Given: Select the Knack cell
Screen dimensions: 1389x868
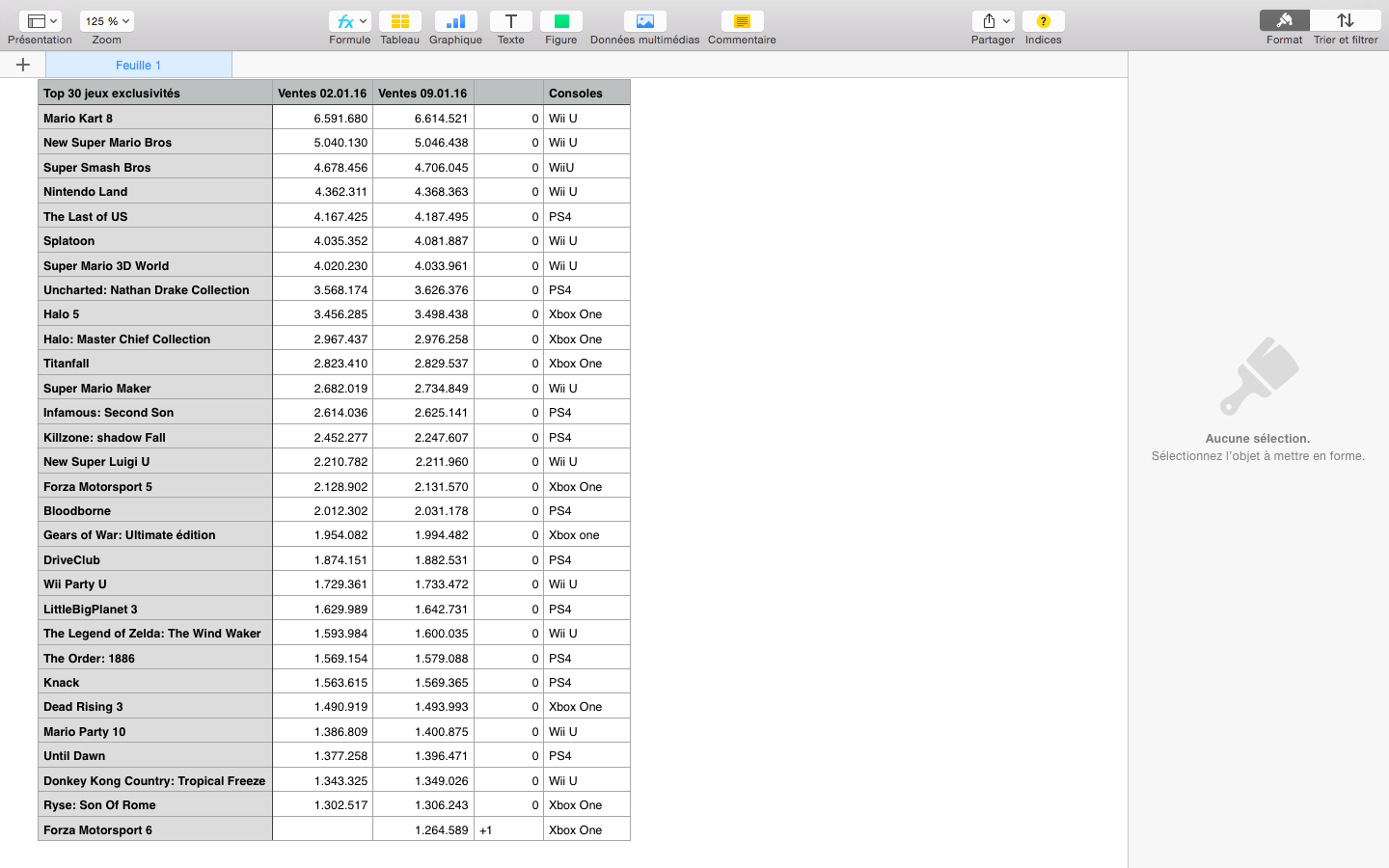Looking at the screenshot, I should click(x=155, y=682).
